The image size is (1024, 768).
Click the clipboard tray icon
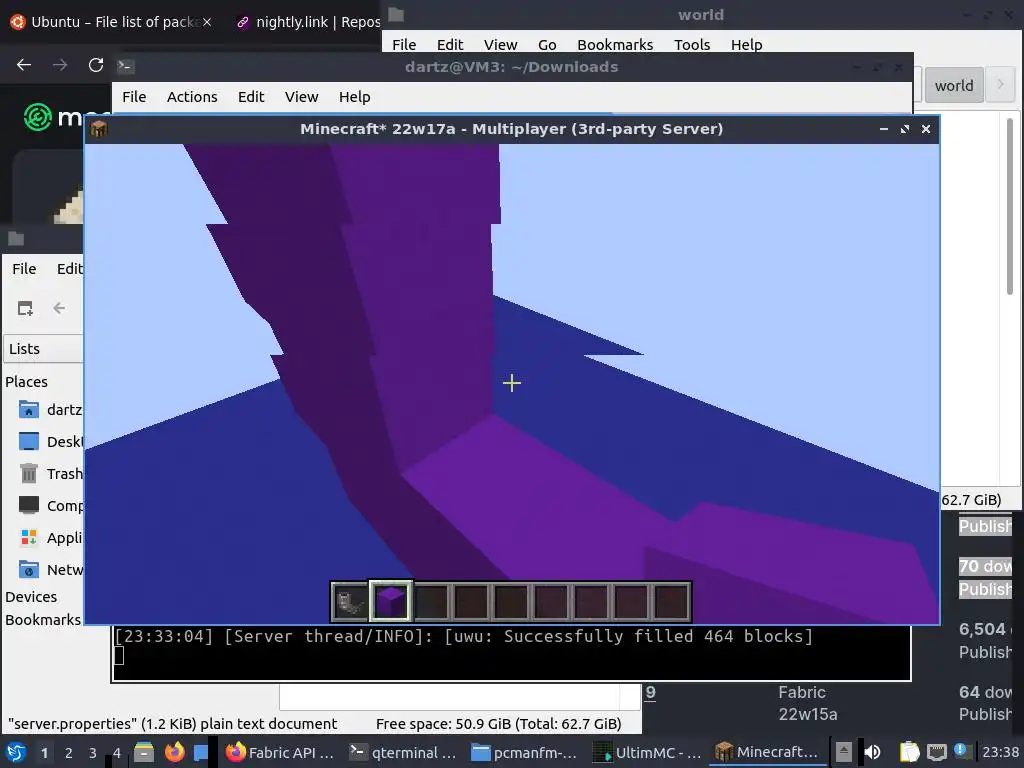909,752
